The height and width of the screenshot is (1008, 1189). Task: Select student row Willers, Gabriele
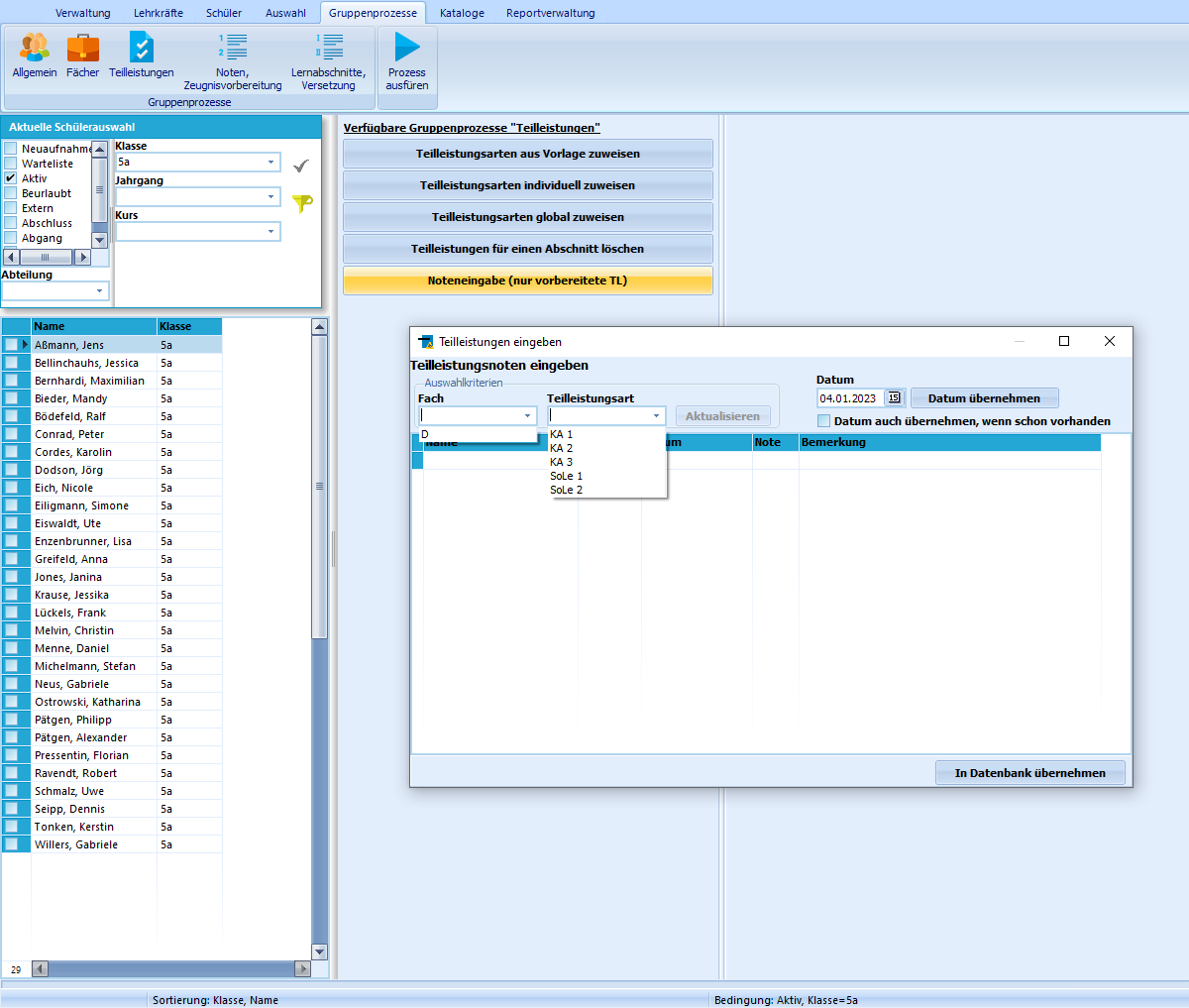tap(112, 844)
